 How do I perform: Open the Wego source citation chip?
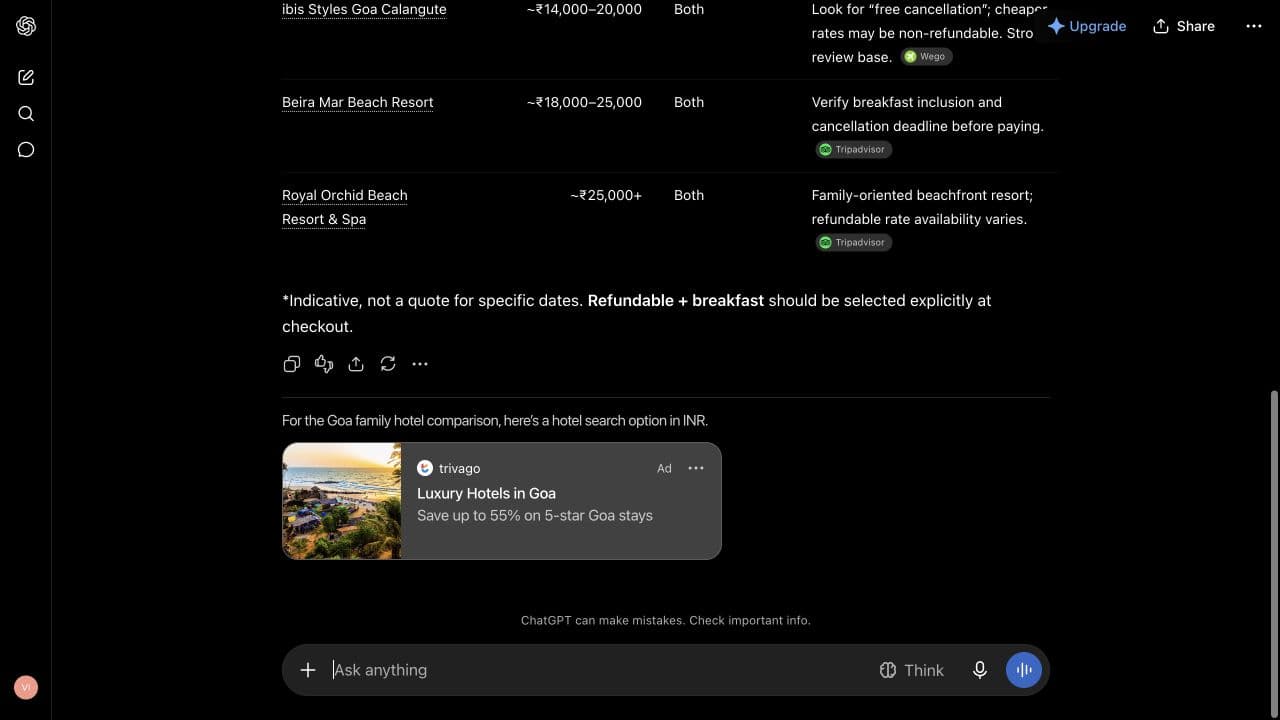click(926, 57)
